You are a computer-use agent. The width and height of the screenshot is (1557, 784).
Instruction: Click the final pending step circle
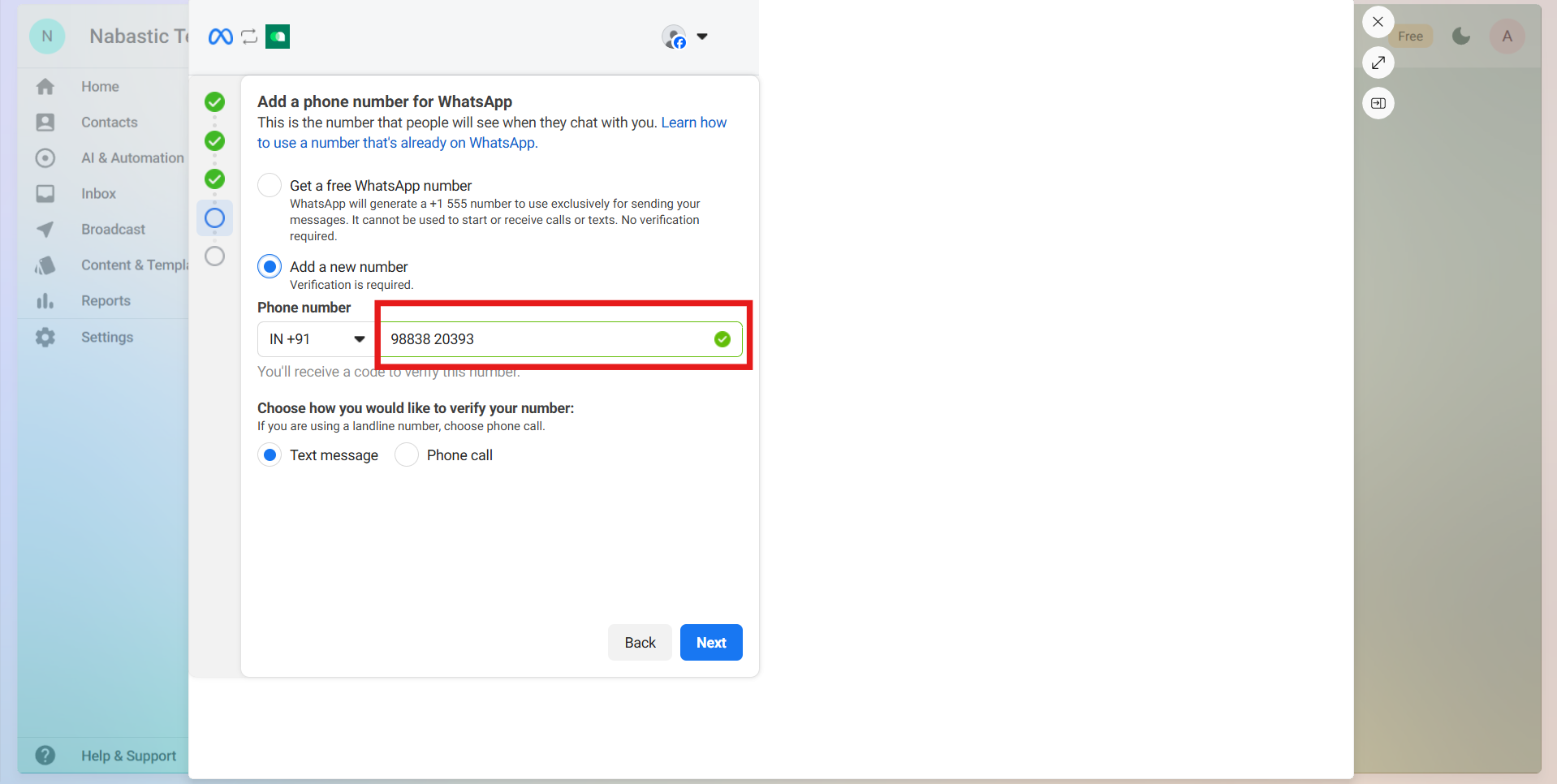(x=214, y=256)
